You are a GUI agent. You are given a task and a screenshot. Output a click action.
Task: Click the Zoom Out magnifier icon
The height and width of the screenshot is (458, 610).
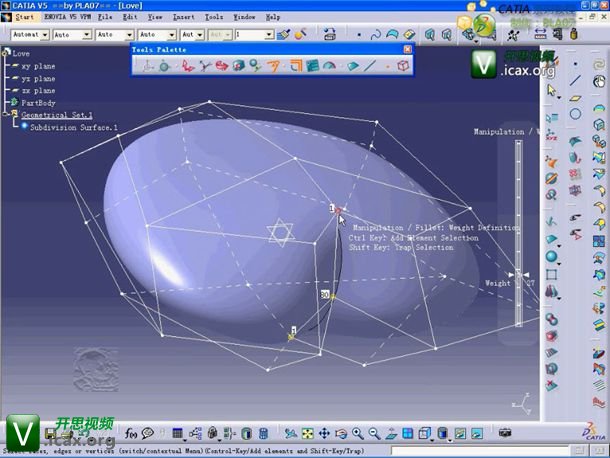[373, 433]
